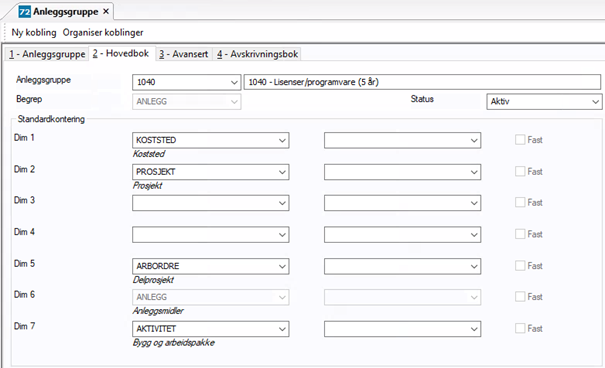Click the Koststed label under Dim 1
The width and height of the screenshot is (605, 368).
(x=149, y=154)
